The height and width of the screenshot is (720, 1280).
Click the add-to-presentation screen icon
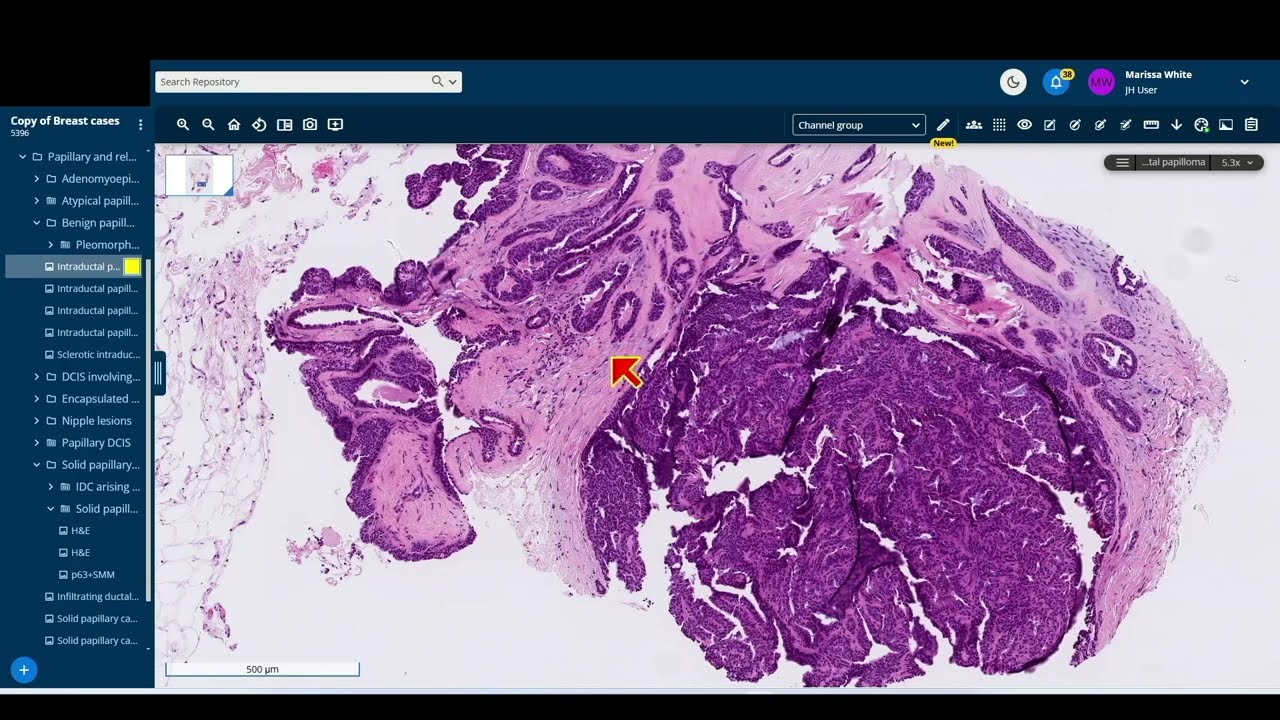tap(336, 125)
